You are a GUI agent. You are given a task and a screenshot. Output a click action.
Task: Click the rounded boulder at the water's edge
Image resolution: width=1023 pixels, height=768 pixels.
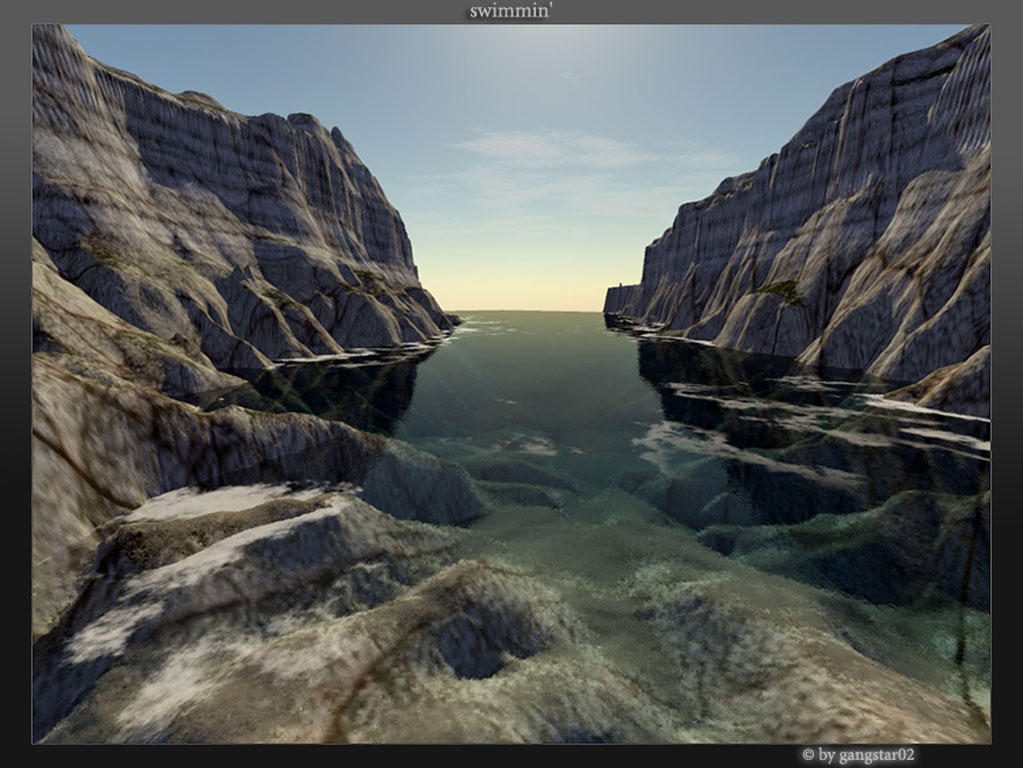pos(425,485)
